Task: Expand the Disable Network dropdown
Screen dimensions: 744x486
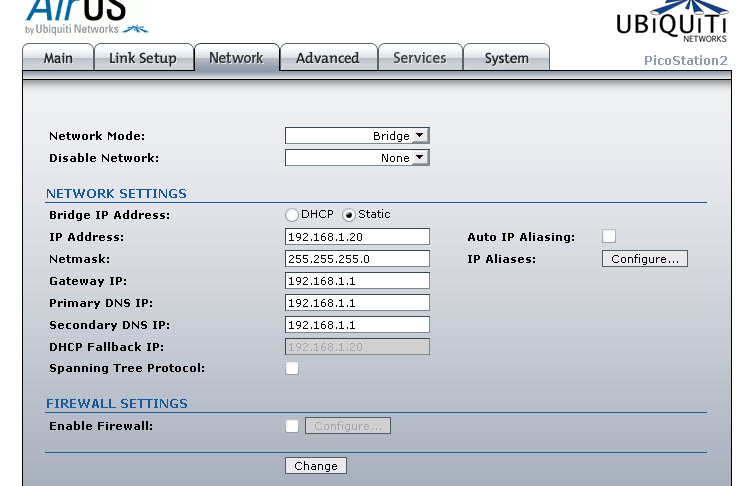Action: tap(357, 158)
